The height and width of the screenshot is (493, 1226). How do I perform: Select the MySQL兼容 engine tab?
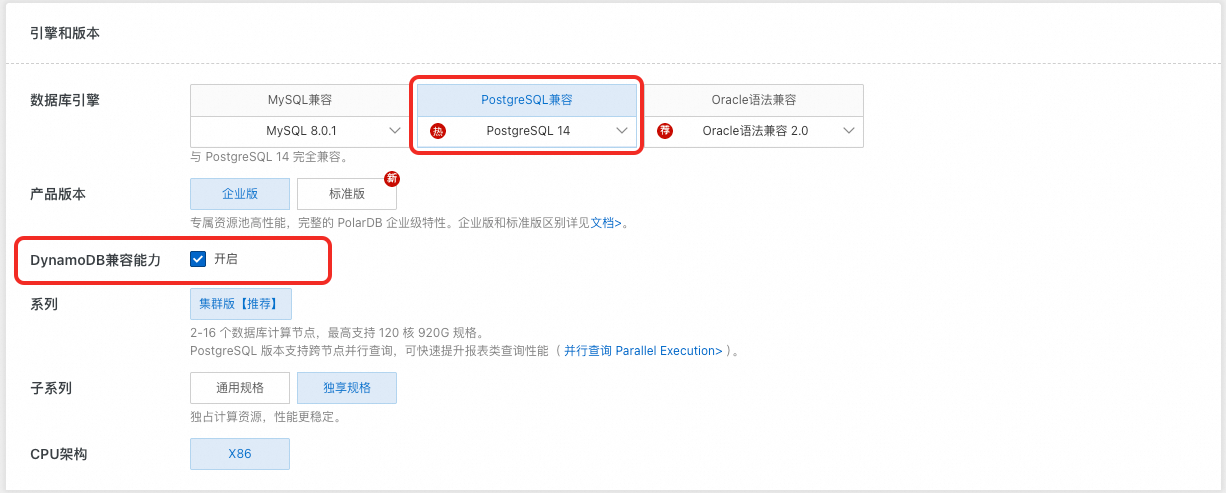click(300, 100)
